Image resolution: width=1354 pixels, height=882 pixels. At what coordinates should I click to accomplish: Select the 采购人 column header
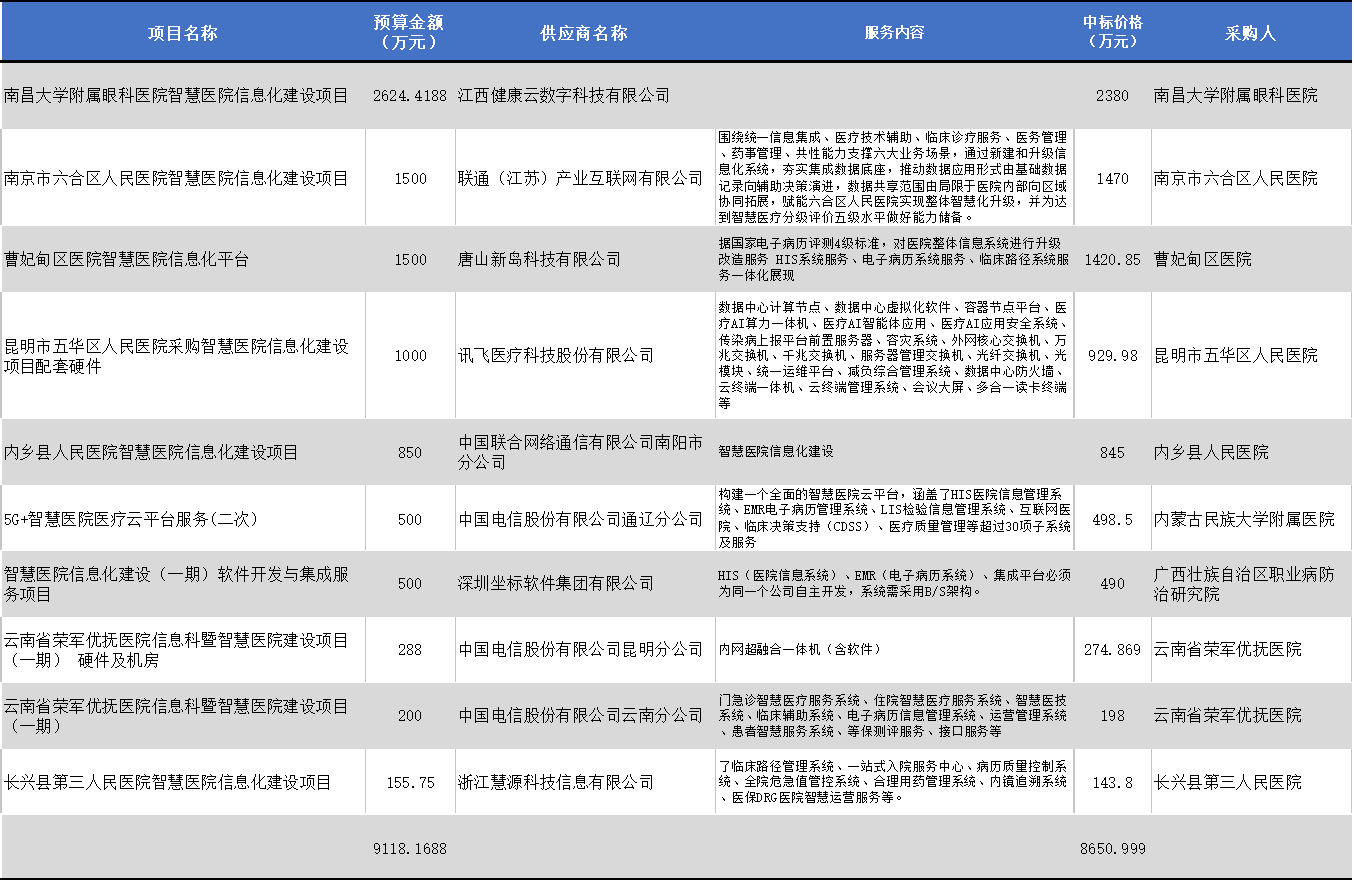(1250, 32)
